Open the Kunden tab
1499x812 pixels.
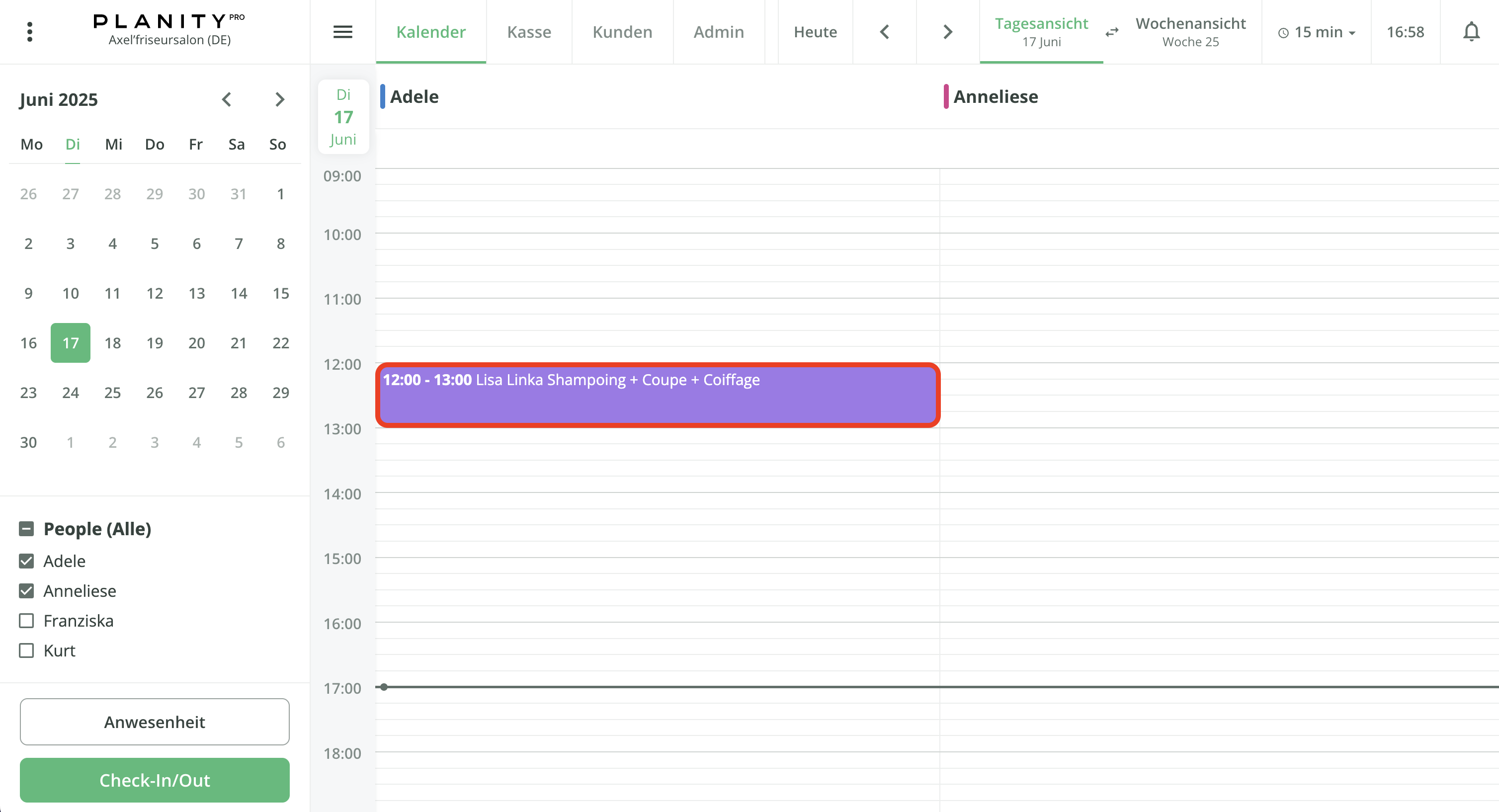coord(622,31)
